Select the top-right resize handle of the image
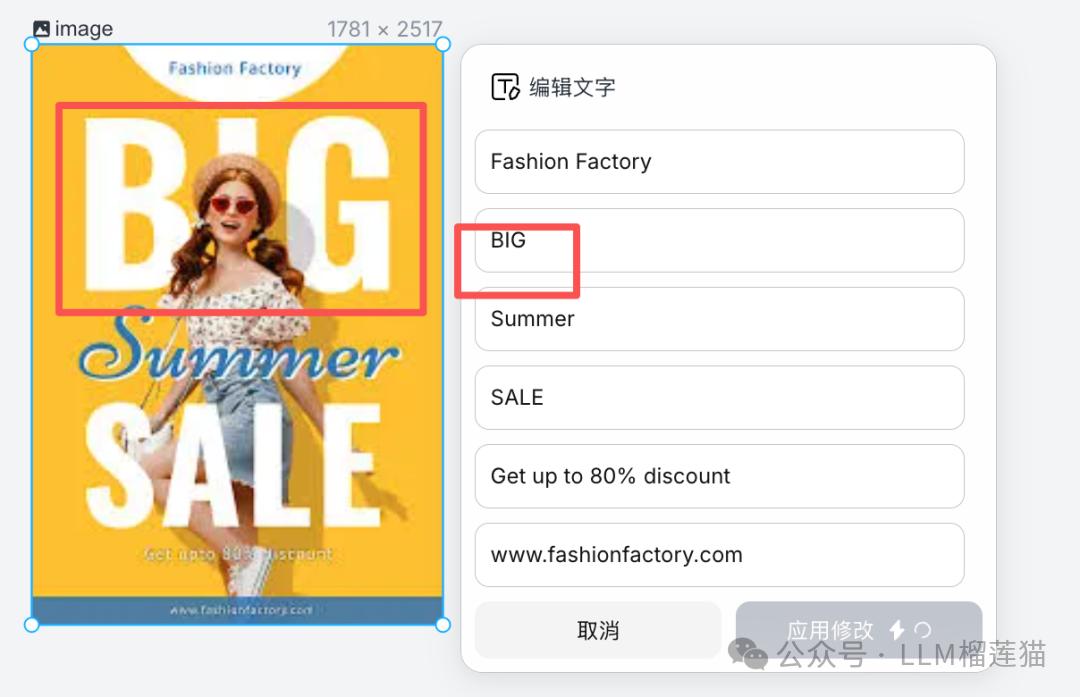 (443, 44)
